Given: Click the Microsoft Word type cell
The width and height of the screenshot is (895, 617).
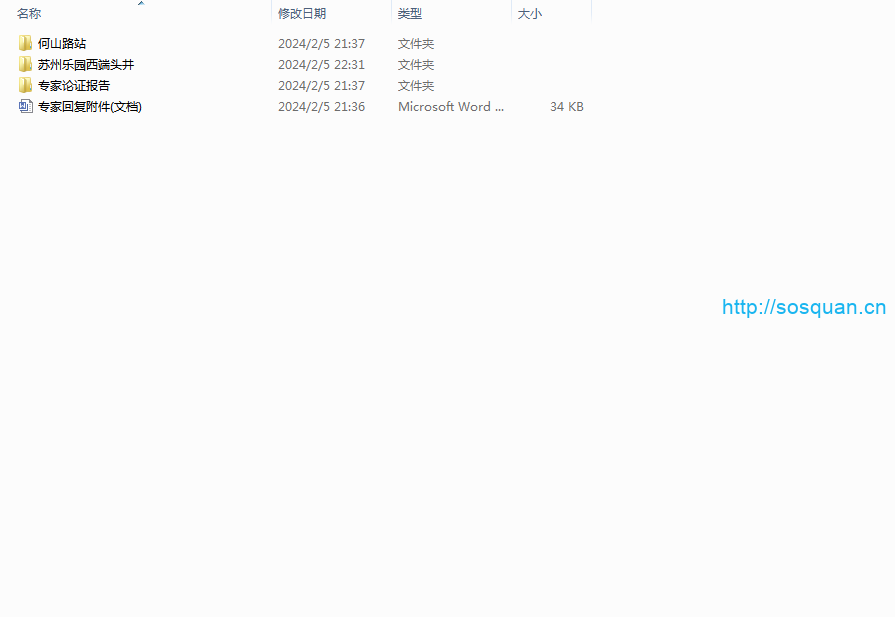Looking at the screenshot, I should click(x=451, y=106).
